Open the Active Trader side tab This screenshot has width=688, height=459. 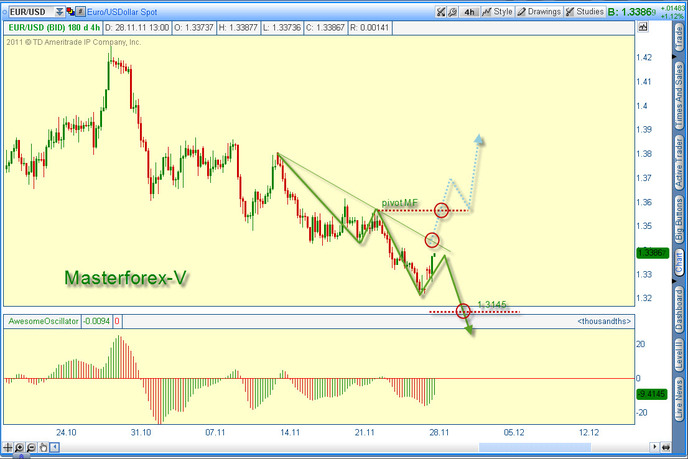pos(679,162)
